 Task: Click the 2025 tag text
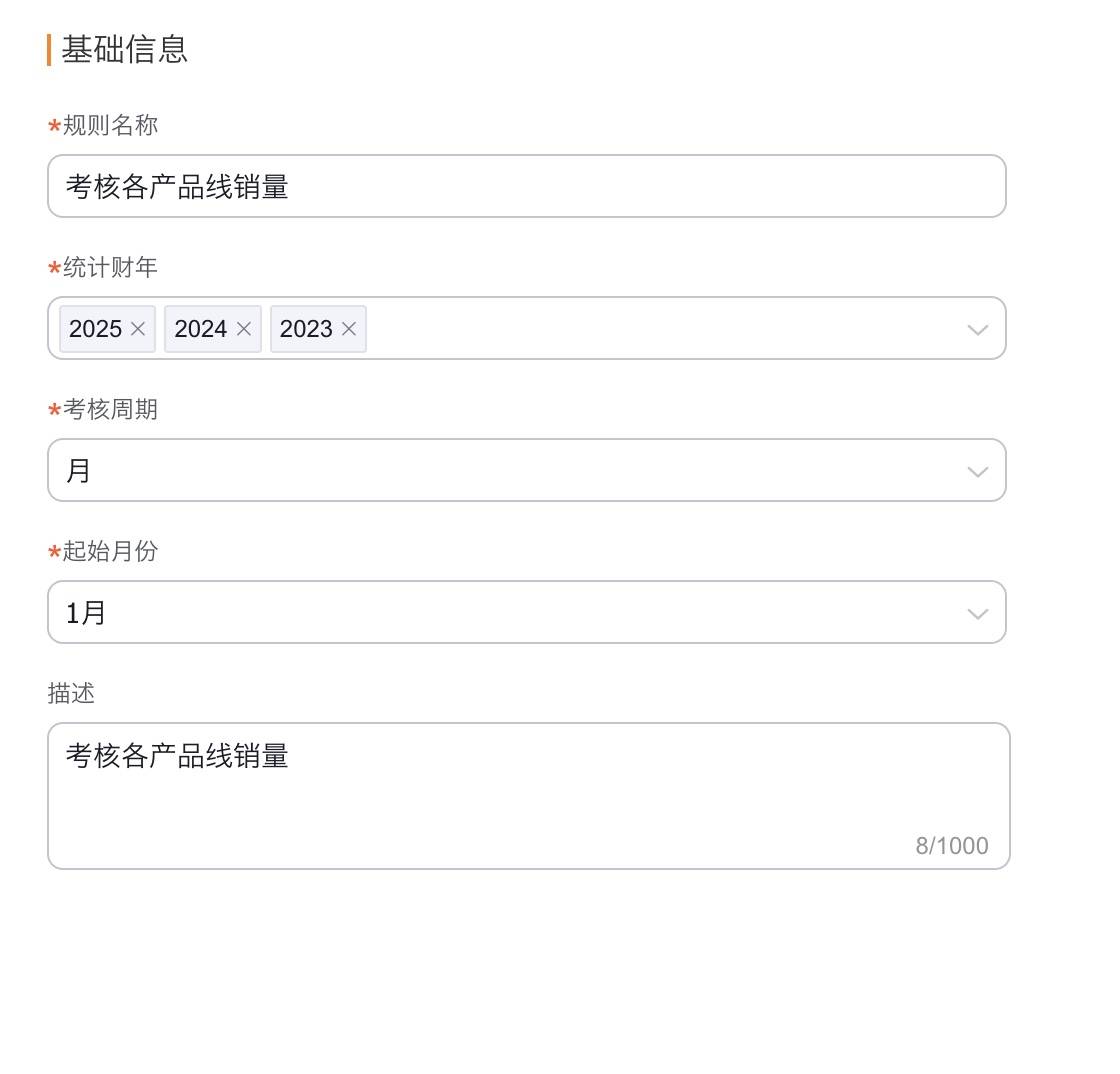[x=95, y=329]
